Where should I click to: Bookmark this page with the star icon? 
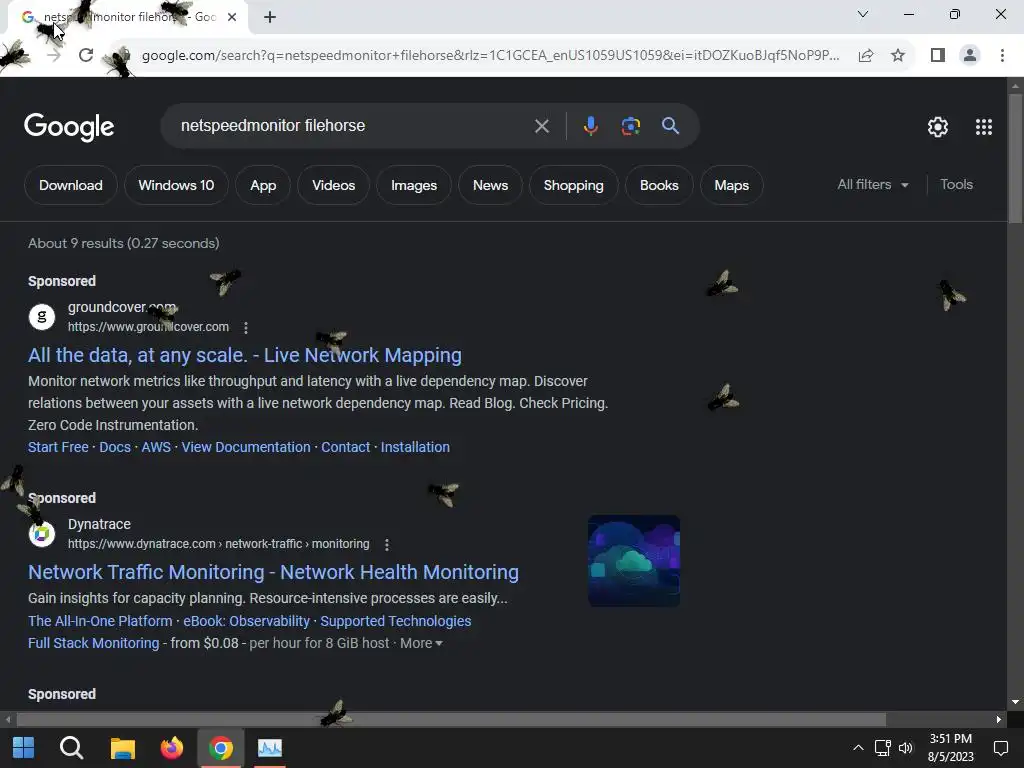(x=898, y=56)
